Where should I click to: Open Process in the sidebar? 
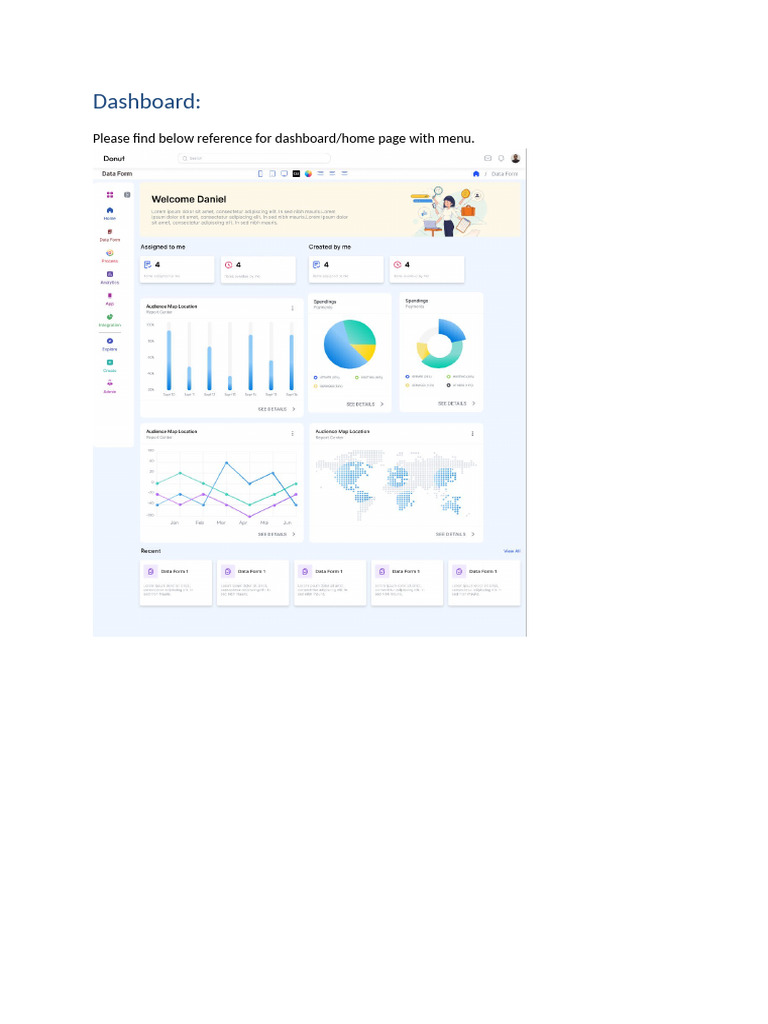tap(110, 256)
